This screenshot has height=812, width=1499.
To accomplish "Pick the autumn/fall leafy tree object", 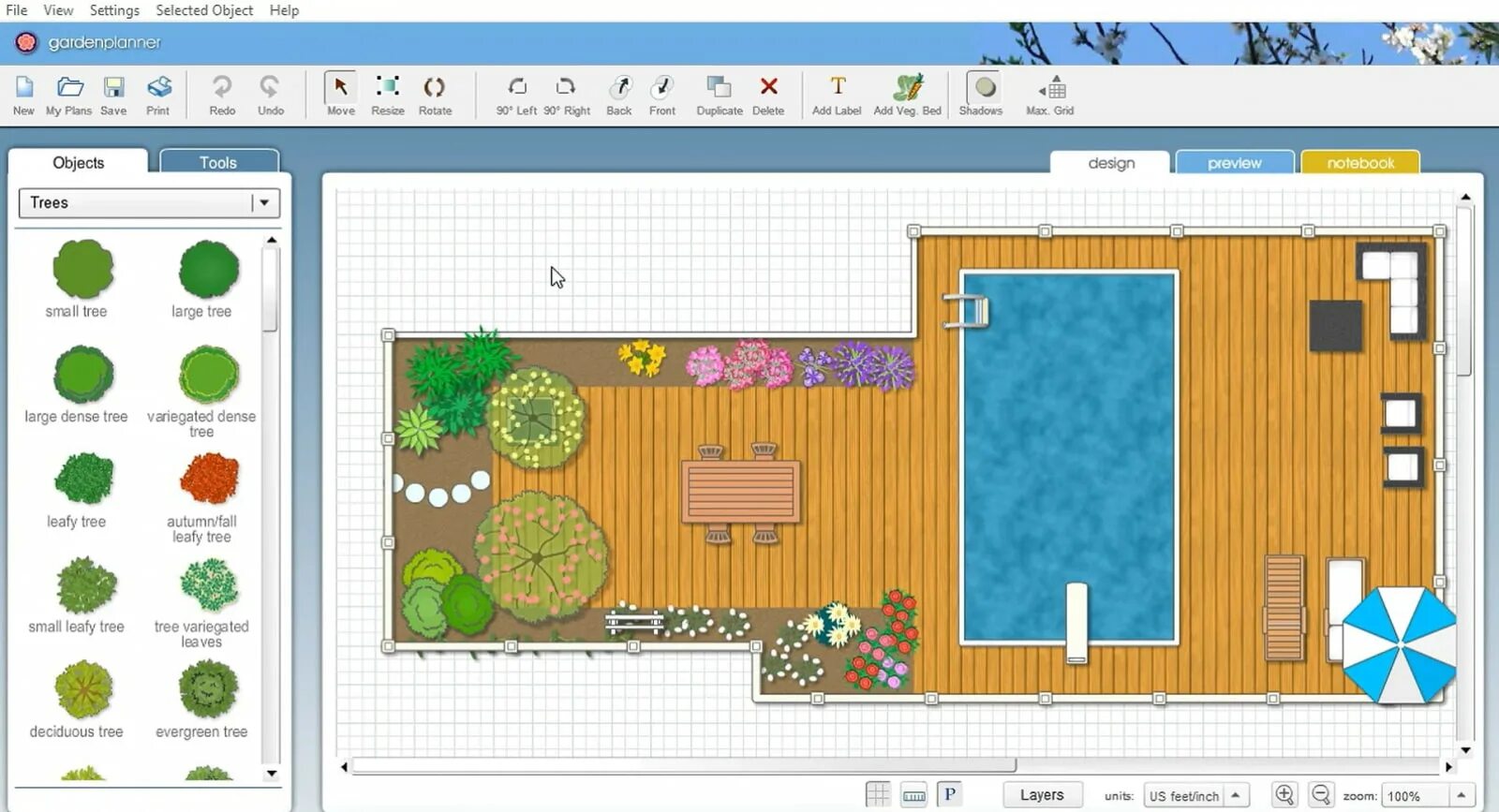I will [x=209, y=479].
